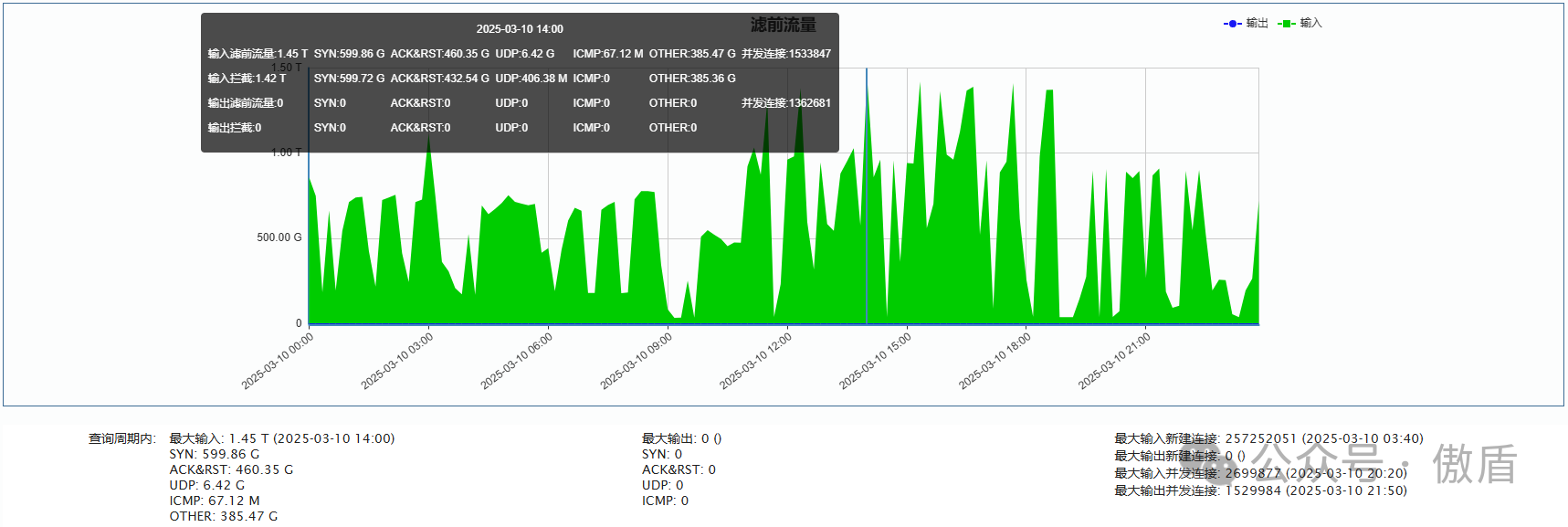Screen dimensions: 1568x527
Task: Click the 2025-03-10 21:00 axis label
Action: [1114, 361]
